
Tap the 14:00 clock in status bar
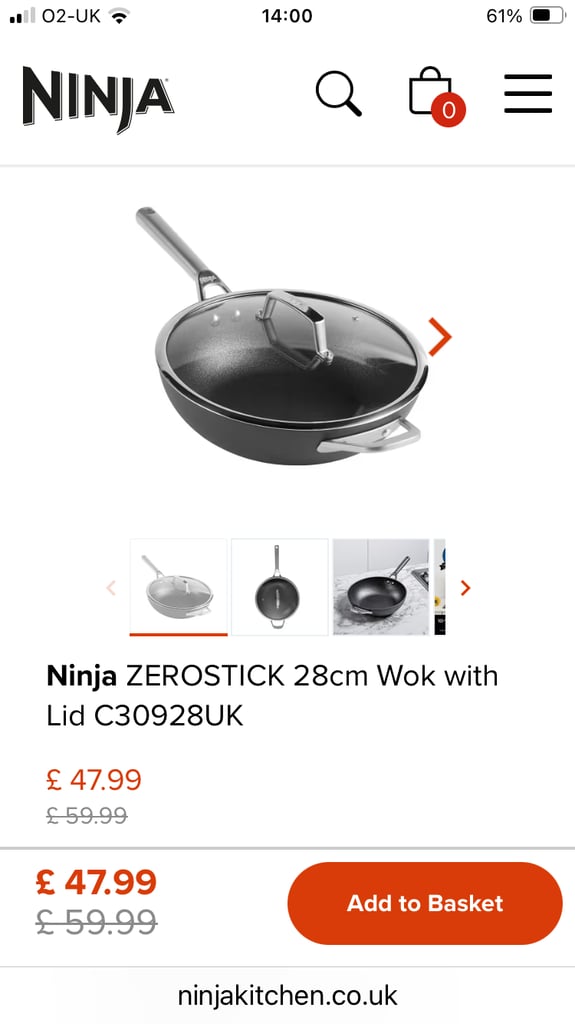coord(288,16)
